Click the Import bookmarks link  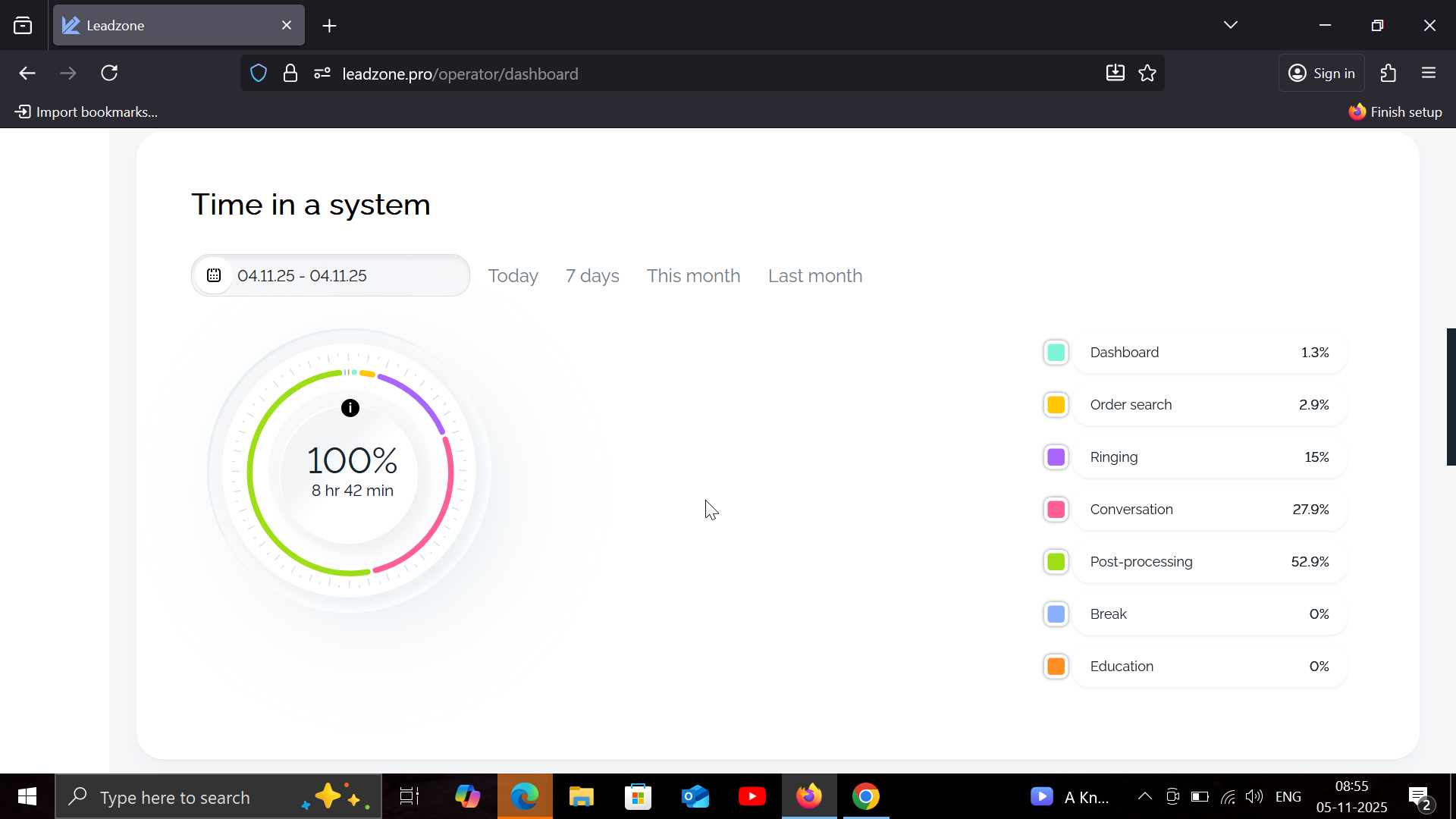(86, 112)
